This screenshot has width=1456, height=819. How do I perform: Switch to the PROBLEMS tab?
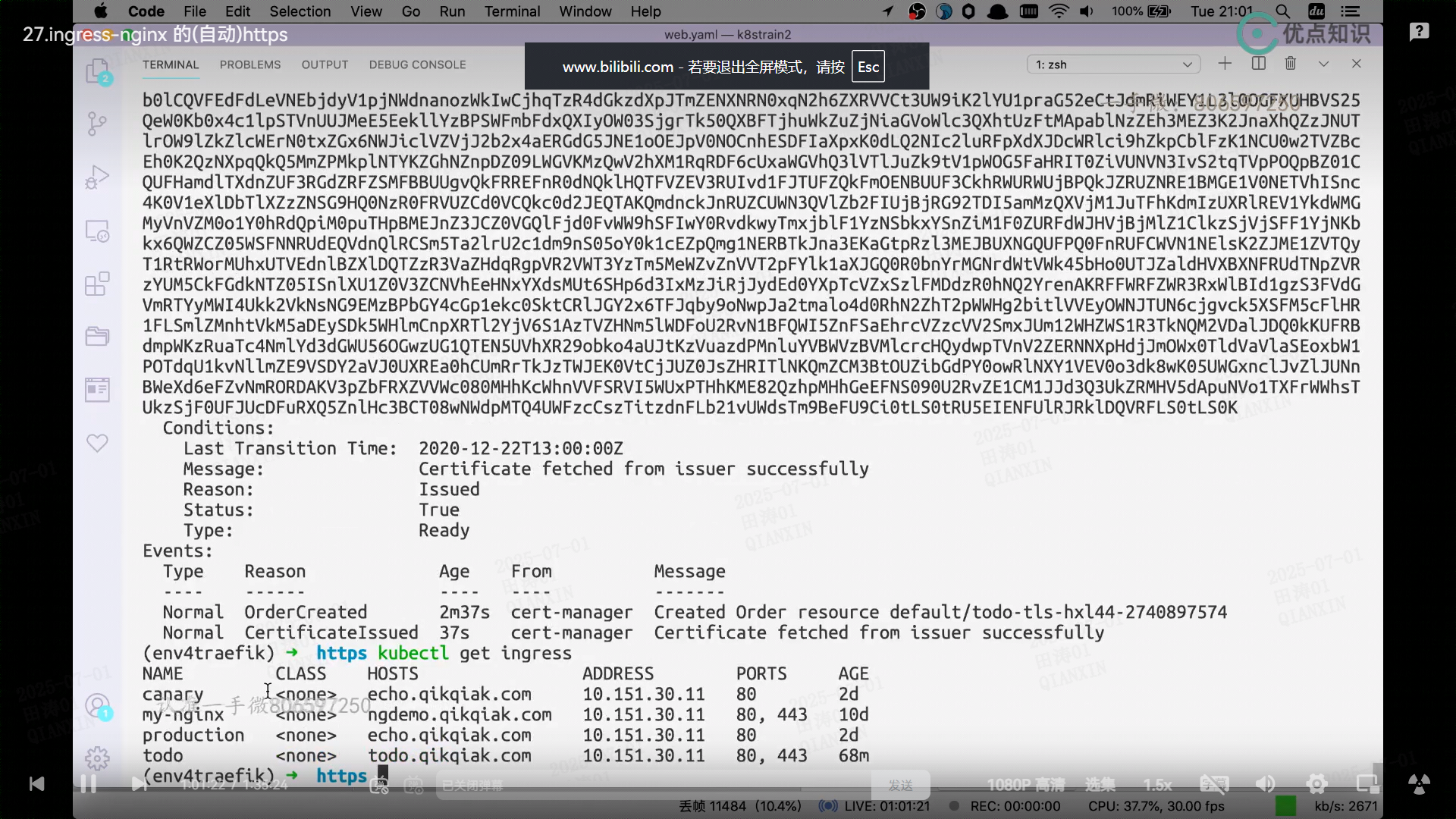click(x=250, y=64)
